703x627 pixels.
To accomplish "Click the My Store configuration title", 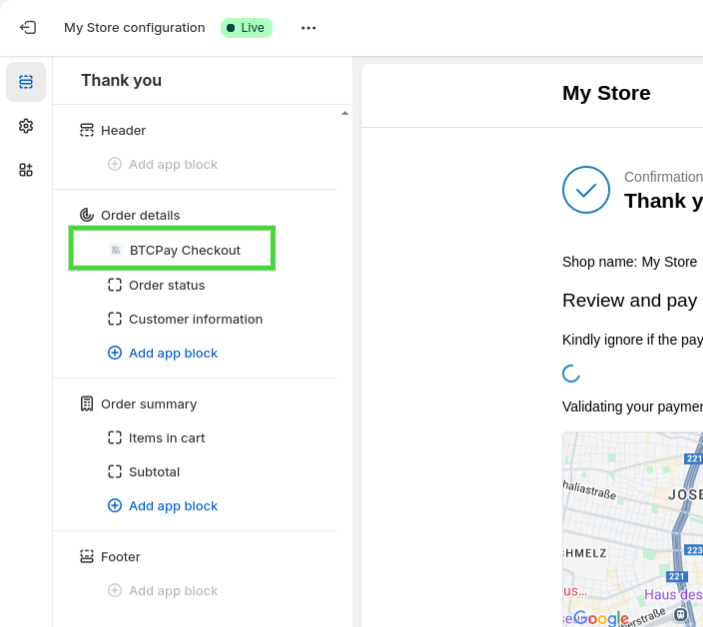I will click(135, 28).
